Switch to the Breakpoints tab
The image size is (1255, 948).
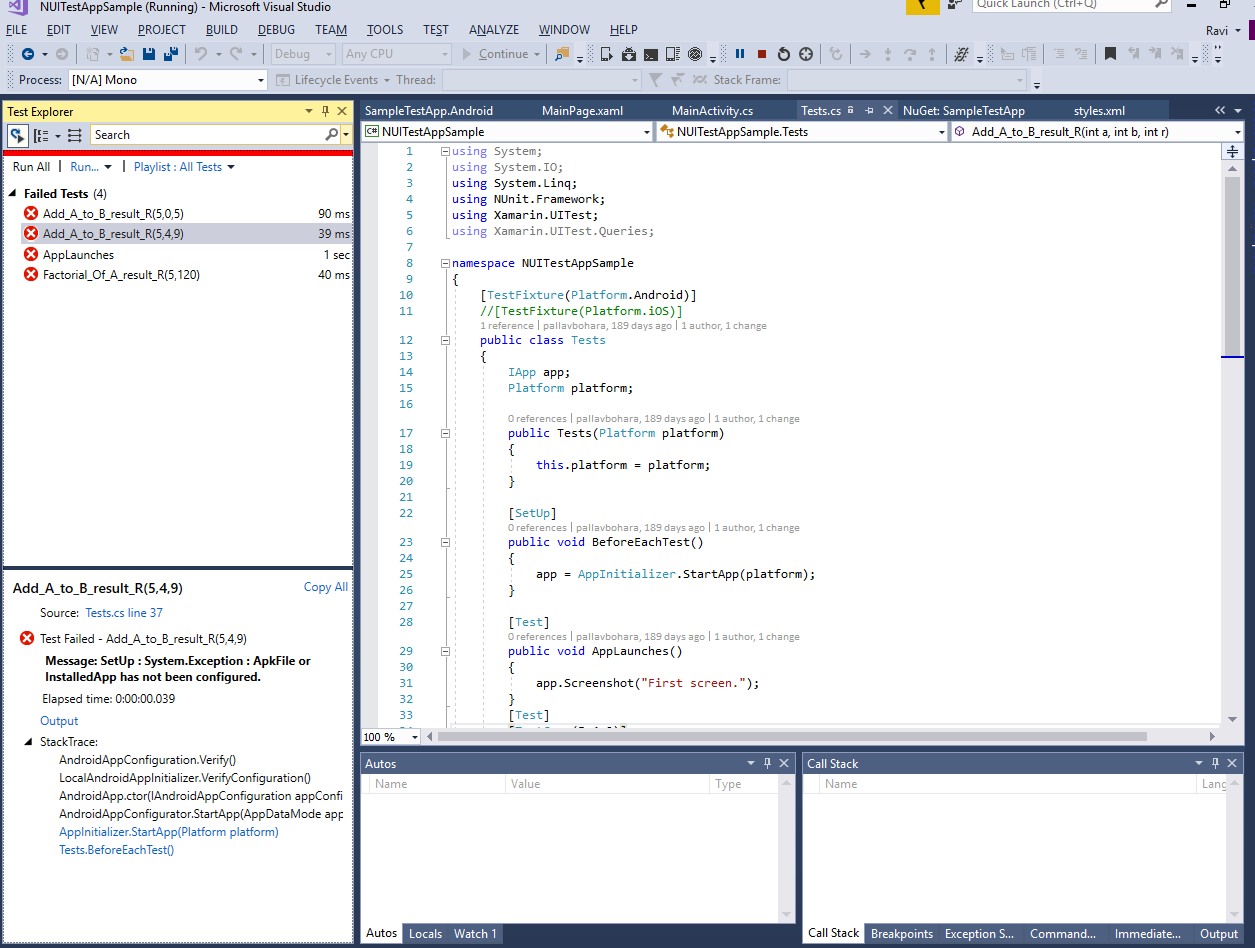(902, 934)
